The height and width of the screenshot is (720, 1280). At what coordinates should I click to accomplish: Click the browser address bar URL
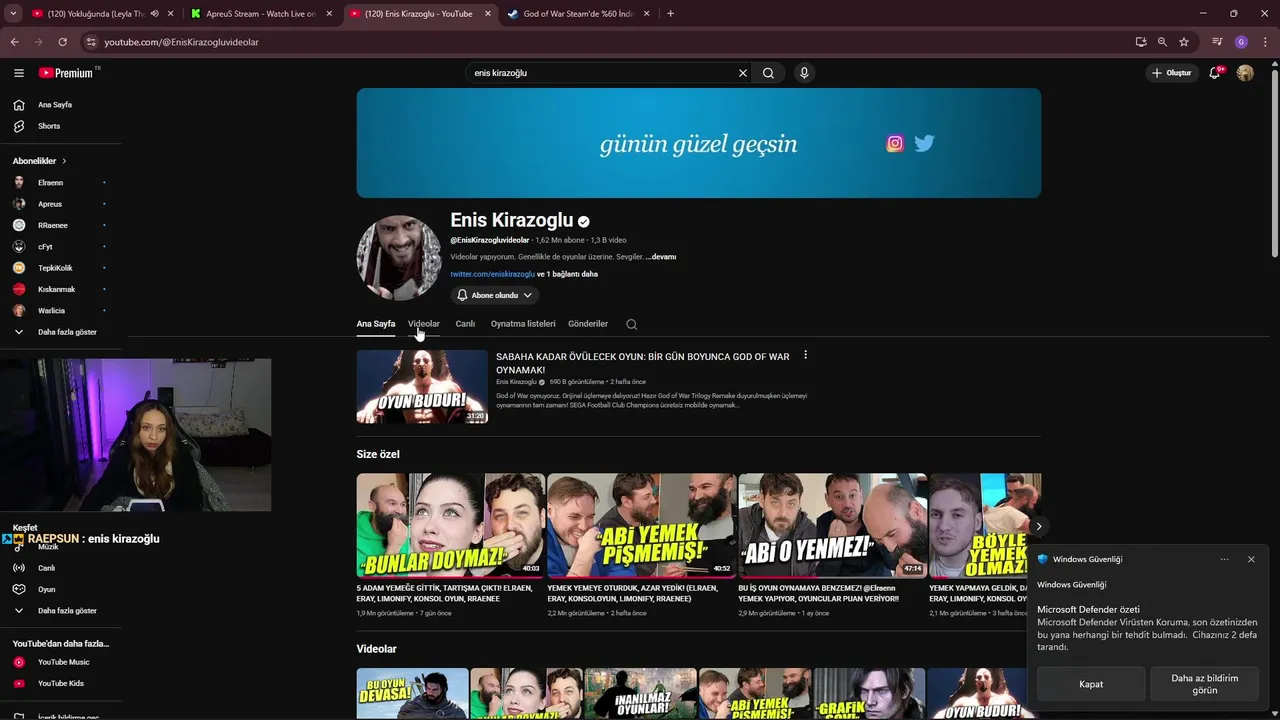(181, 42)
